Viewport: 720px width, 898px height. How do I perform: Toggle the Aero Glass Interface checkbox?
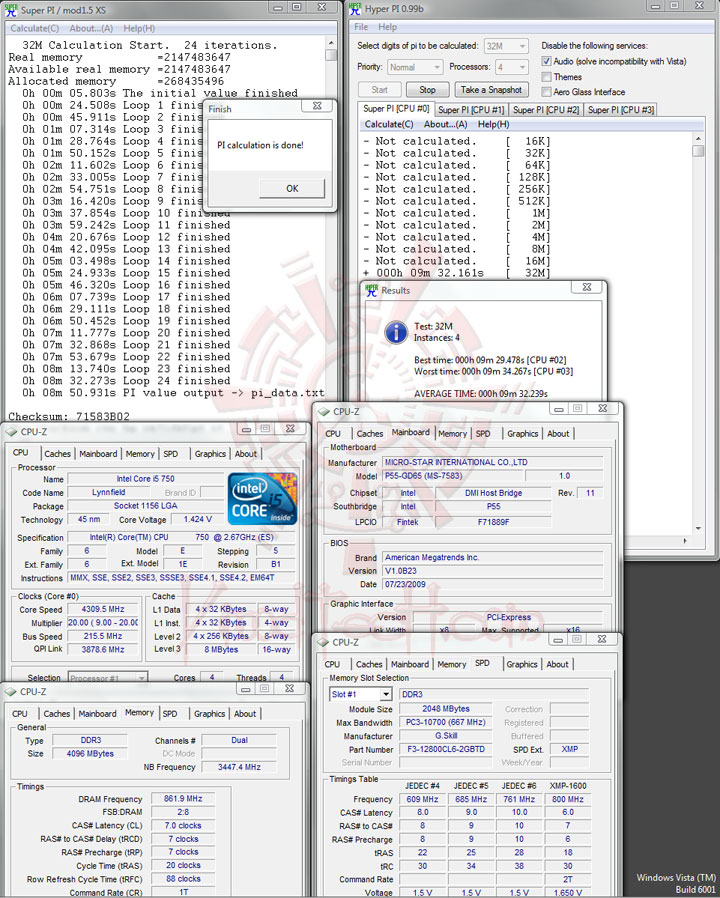546,92
